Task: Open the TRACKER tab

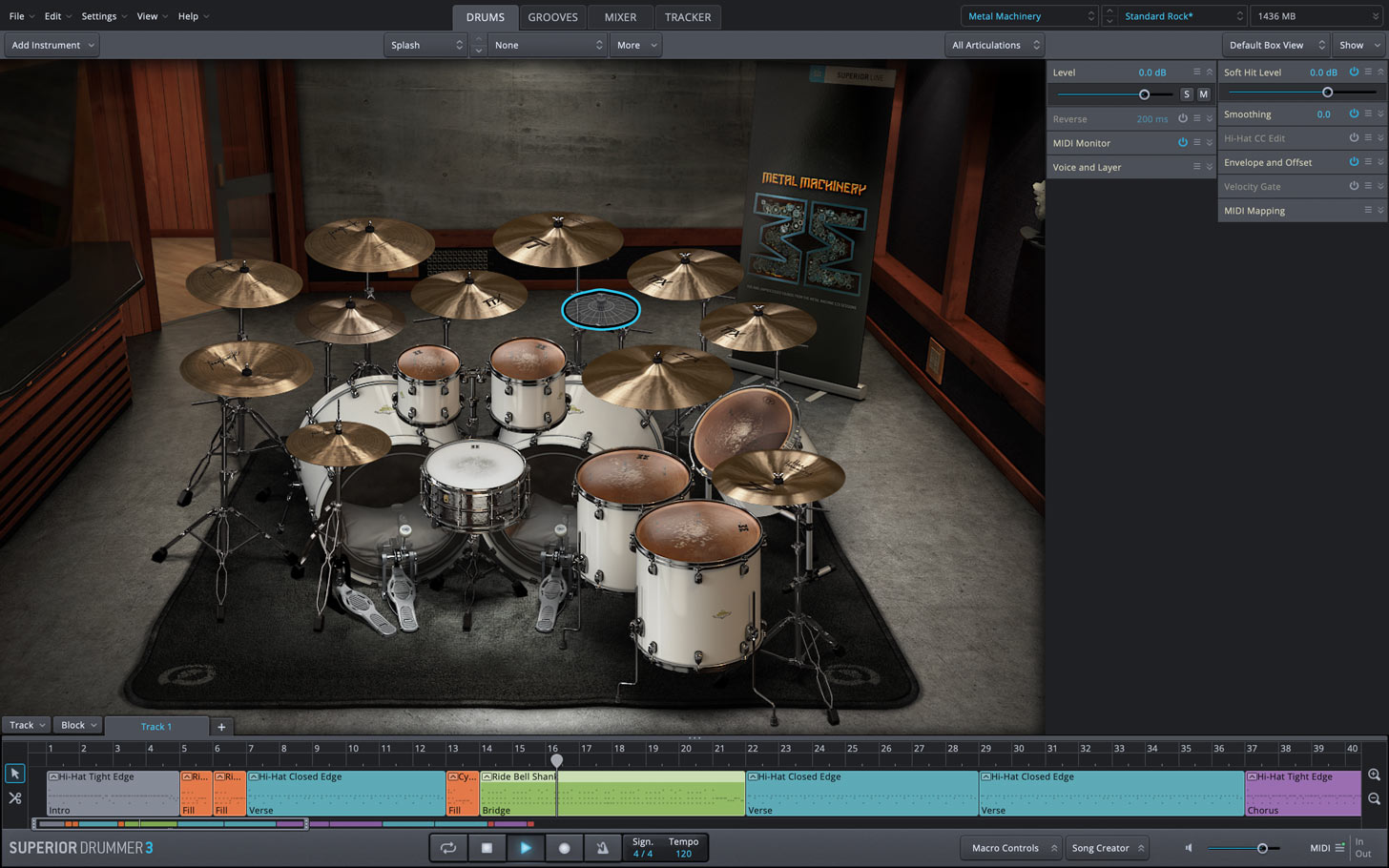Action: pos(688,17)
